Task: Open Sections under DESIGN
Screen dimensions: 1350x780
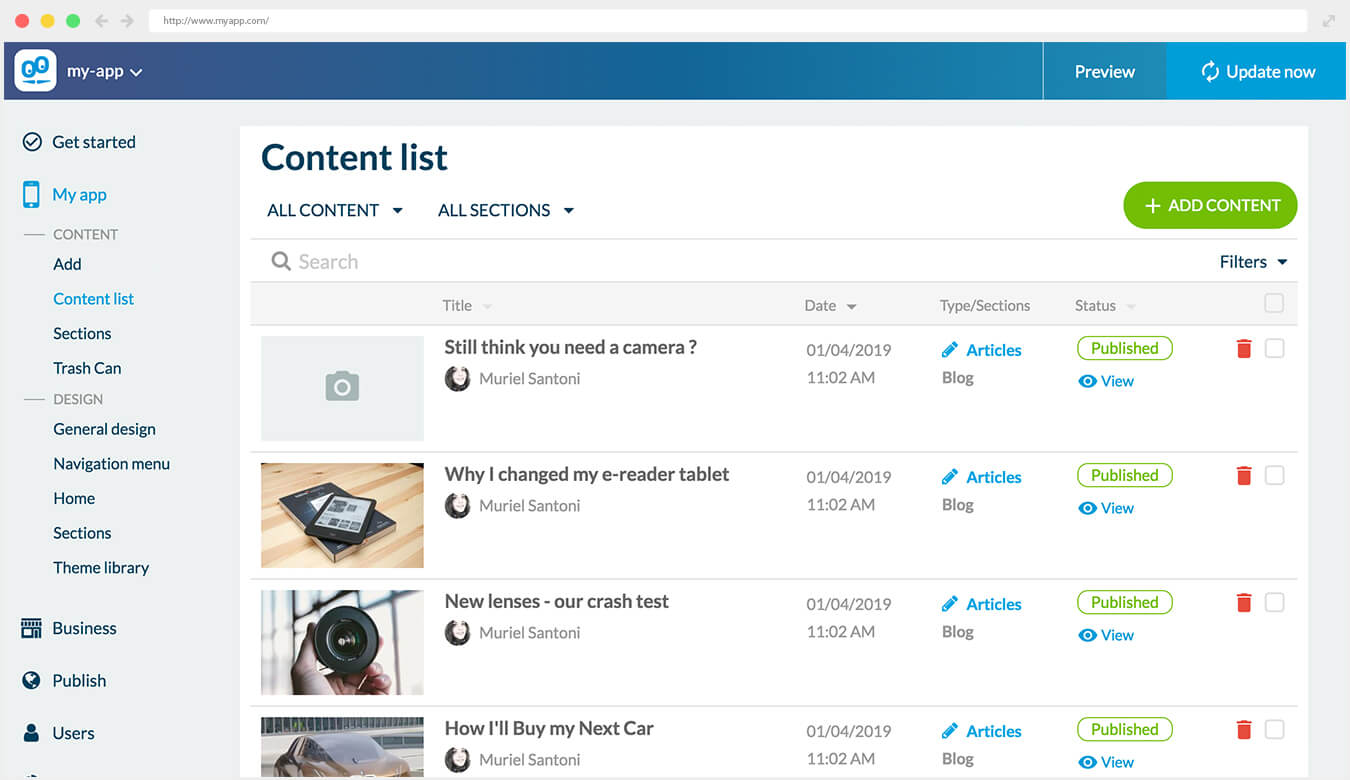Action: tap(82, 533)
